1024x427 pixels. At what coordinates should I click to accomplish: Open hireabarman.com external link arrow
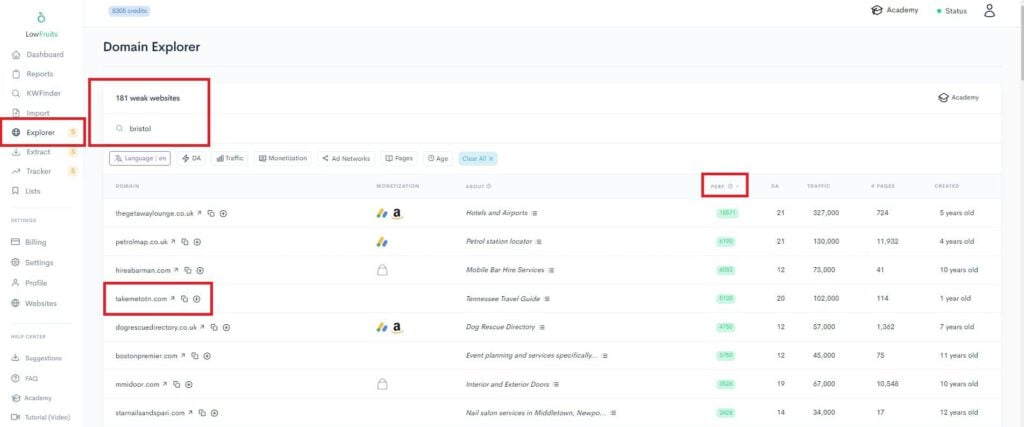click(x=176, y=270)
